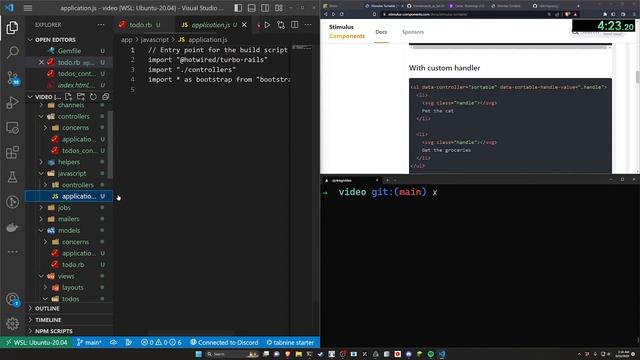This screenshot has height=360, width=640.
Task: Expand the channels folder
Action: [x=71, y=105]
